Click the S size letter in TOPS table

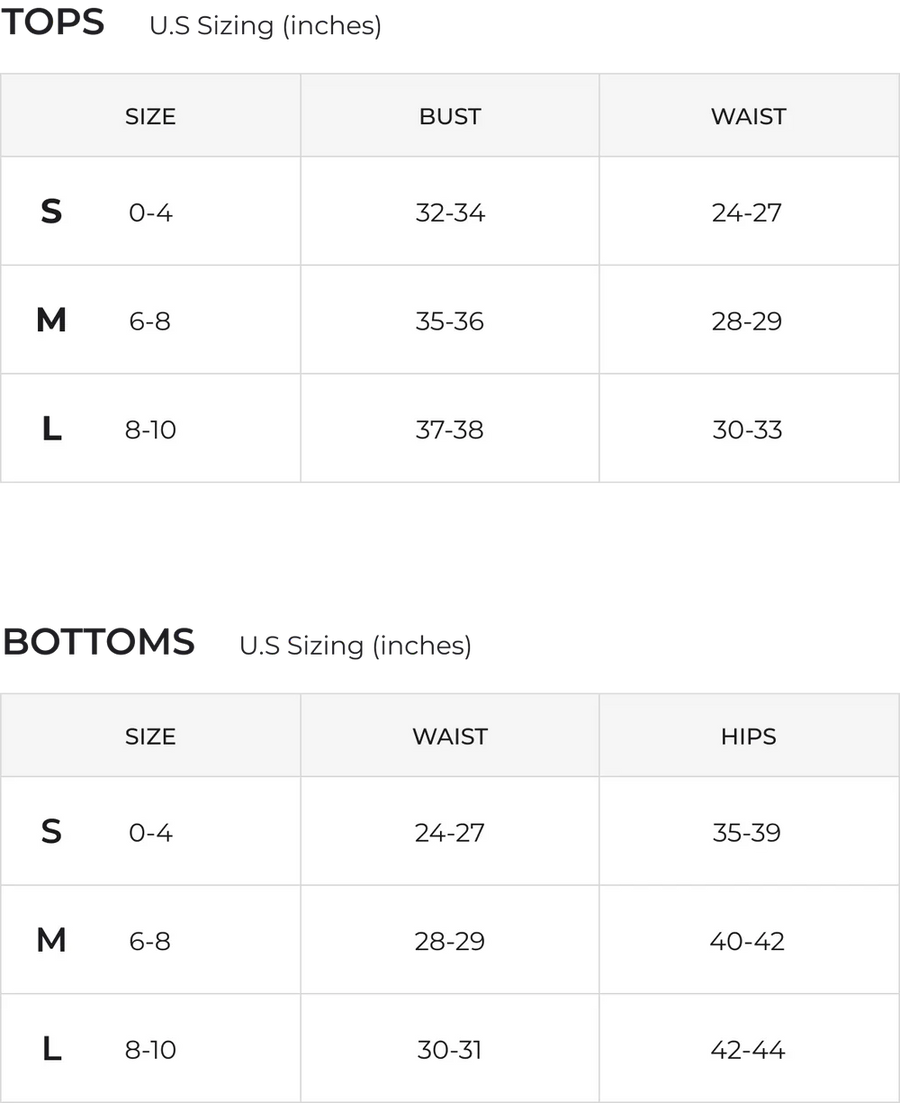[x=51, y=212]
